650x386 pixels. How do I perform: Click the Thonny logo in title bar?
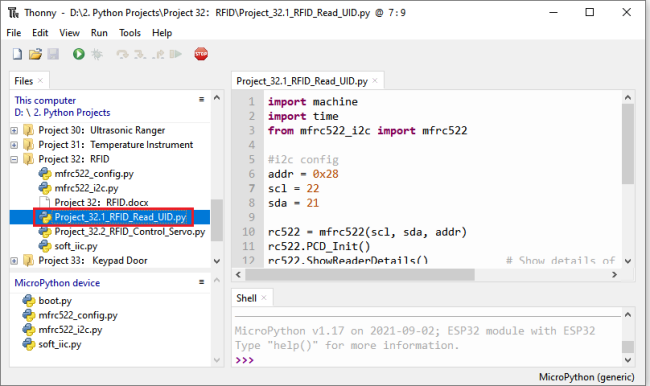(13, 13)
